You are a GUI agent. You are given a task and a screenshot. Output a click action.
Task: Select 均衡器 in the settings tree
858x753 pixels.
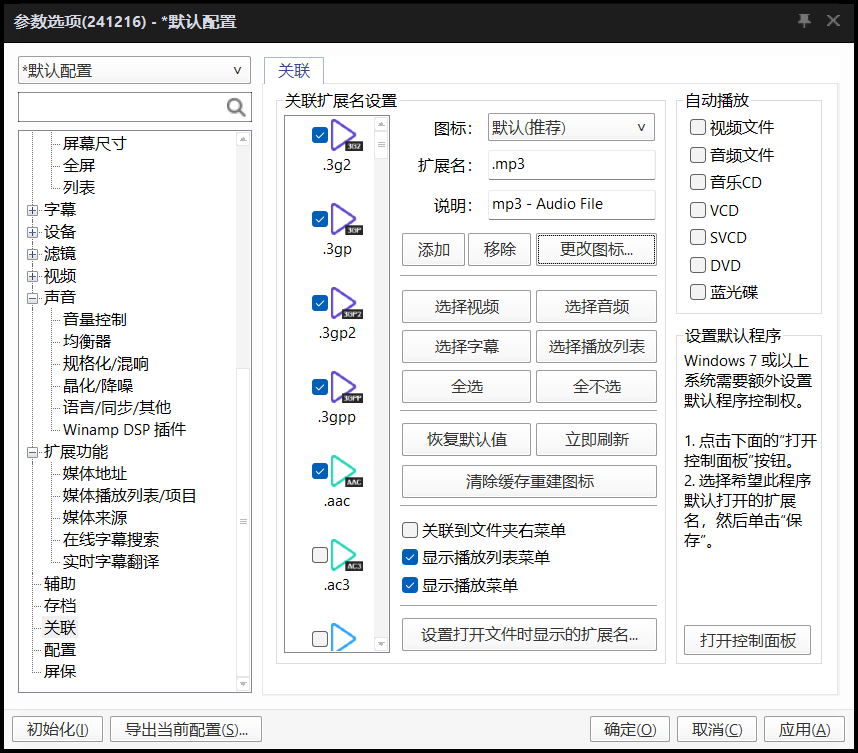[x=87, y=342]
